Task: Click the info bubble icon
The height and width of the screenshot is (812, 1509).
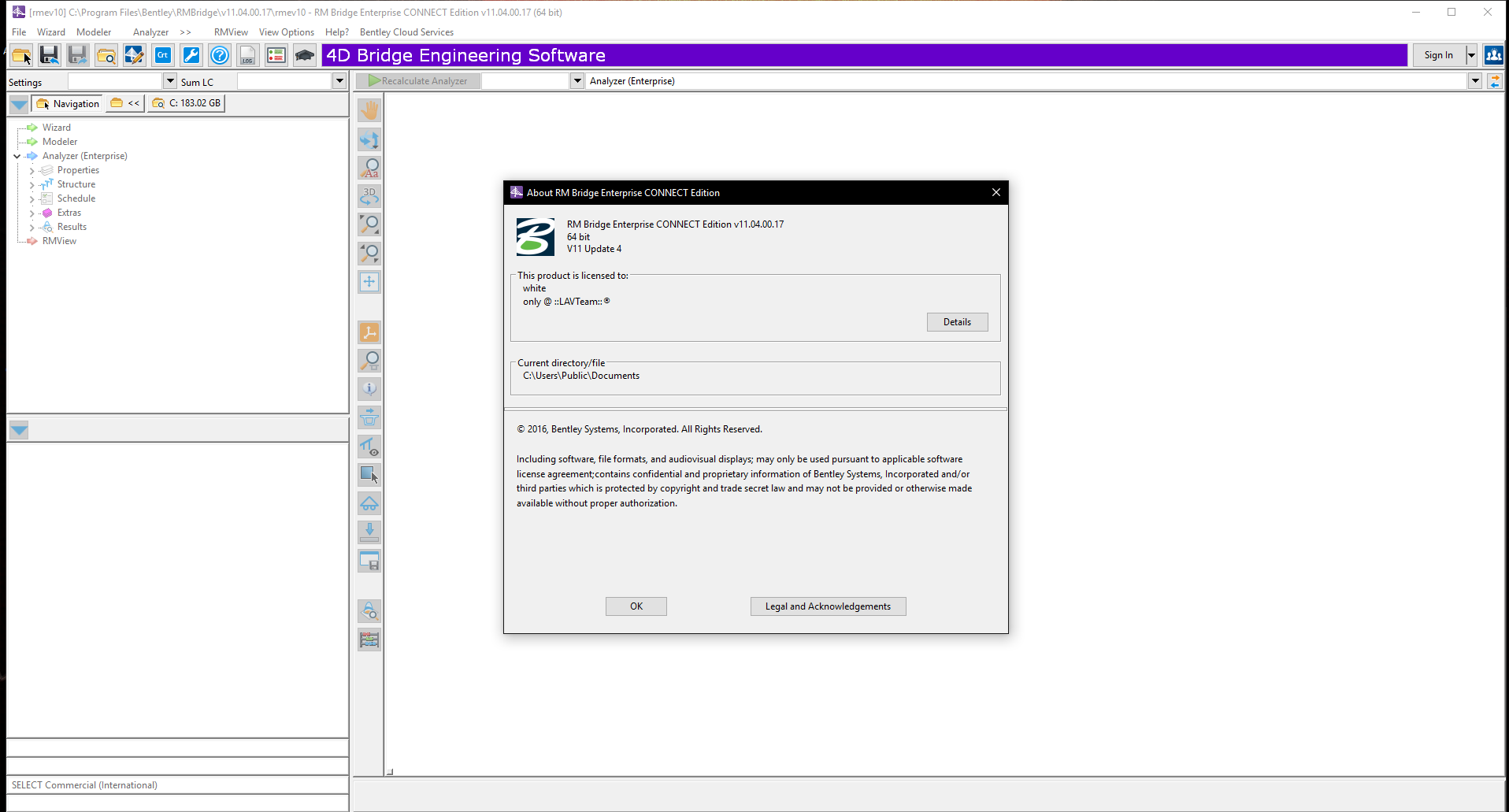Action: click(x=369, y=388)
